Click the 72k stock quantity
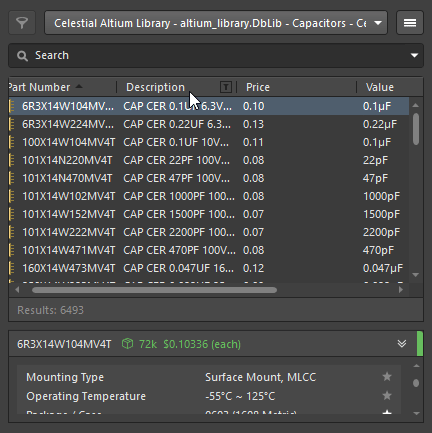This screenshot has height=433, width=432. point(148,344)
